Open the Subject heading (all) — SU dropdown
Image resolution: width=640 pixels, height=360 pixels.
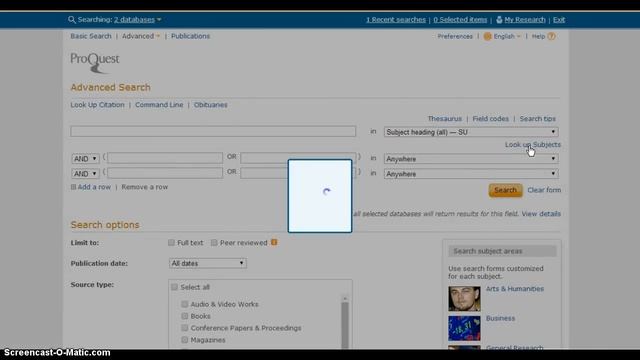tap(471, 132)
